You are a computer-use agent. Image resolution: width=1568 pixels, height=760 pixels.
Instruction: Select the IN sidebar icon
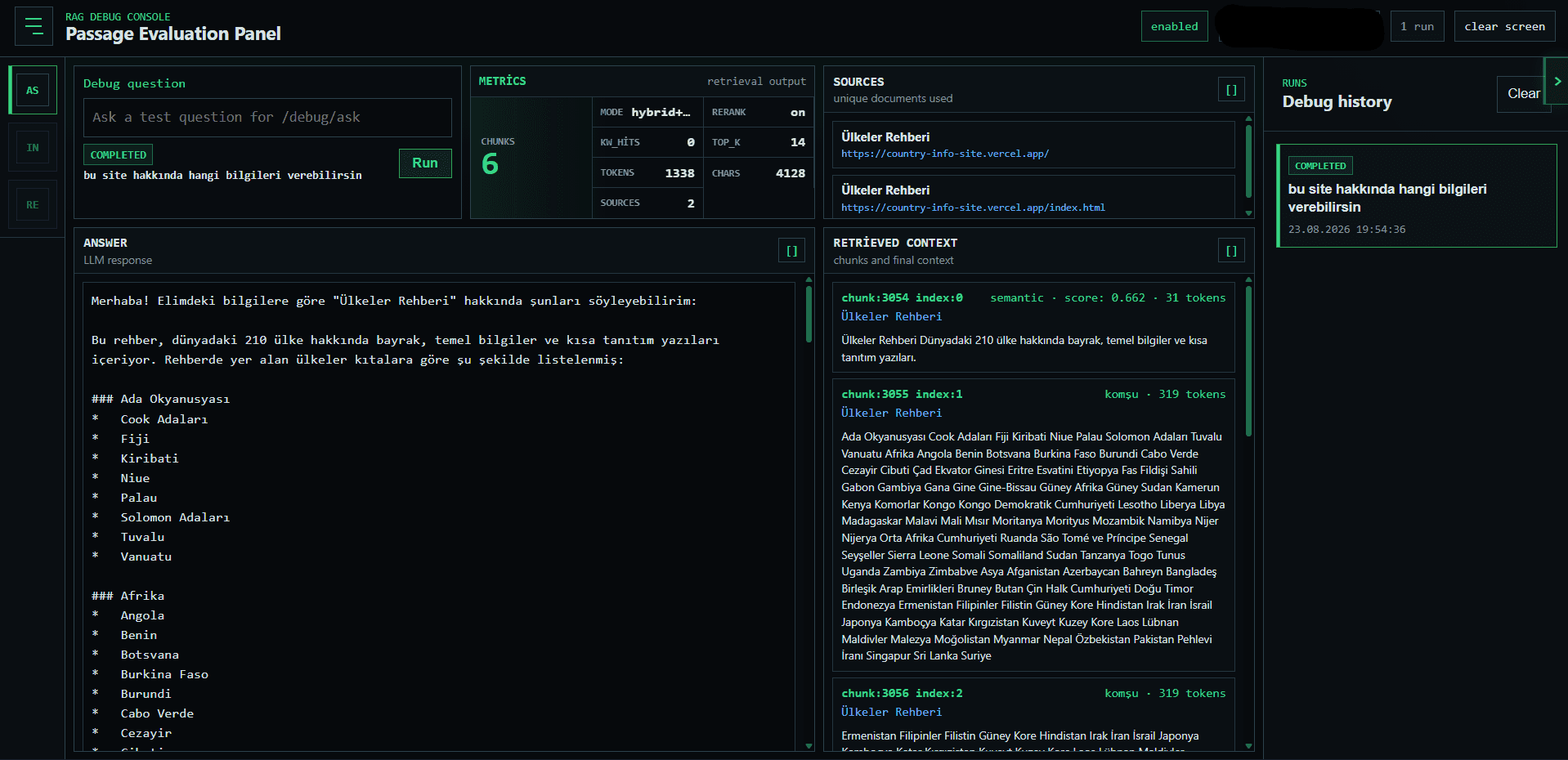33,147
